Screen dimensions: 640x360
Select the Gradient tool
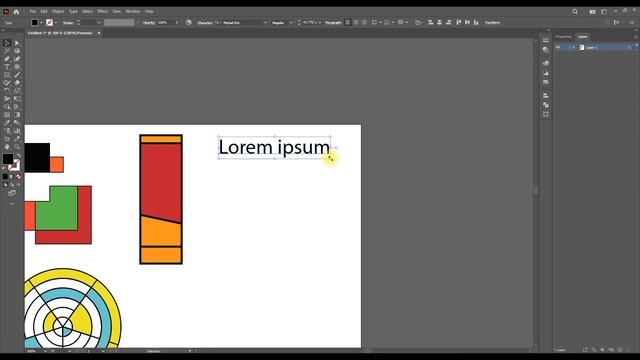coord(17,115)
